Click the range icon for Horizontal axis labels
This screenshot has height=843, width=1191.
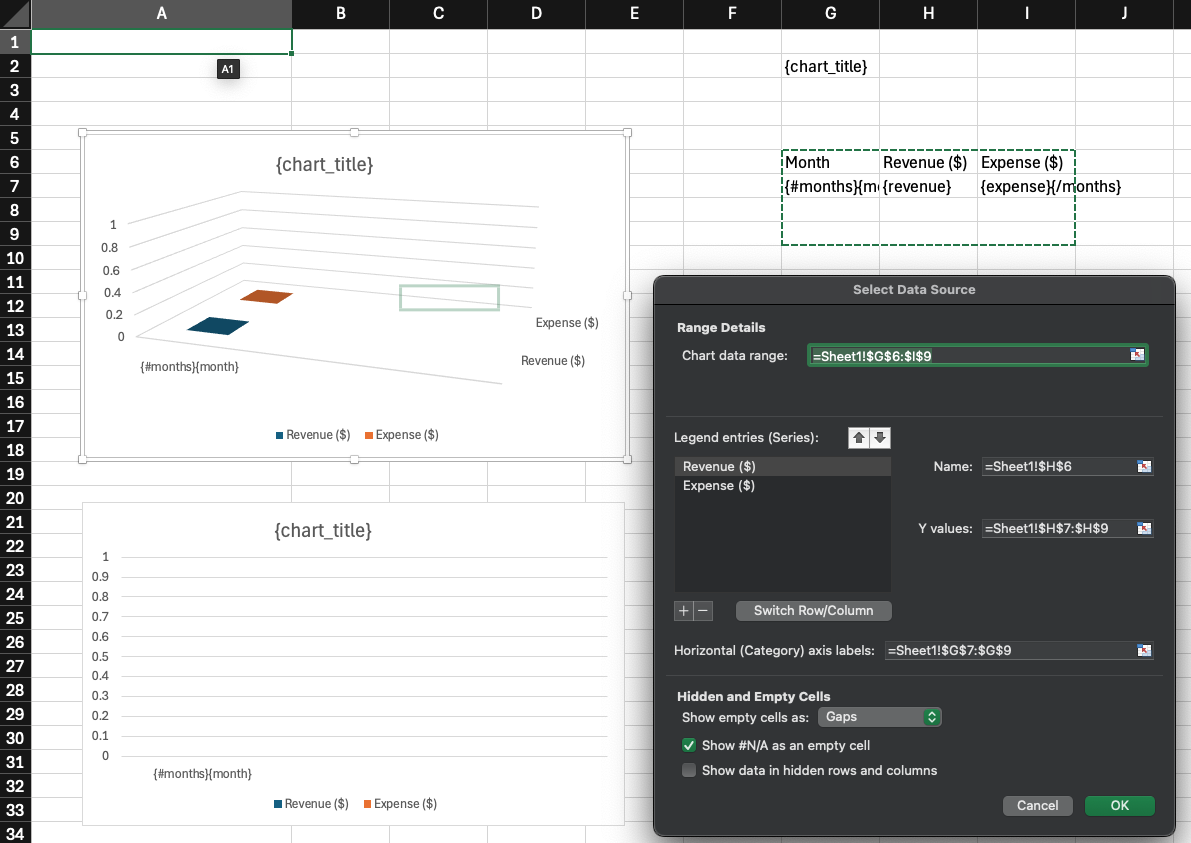[1143, 650]
